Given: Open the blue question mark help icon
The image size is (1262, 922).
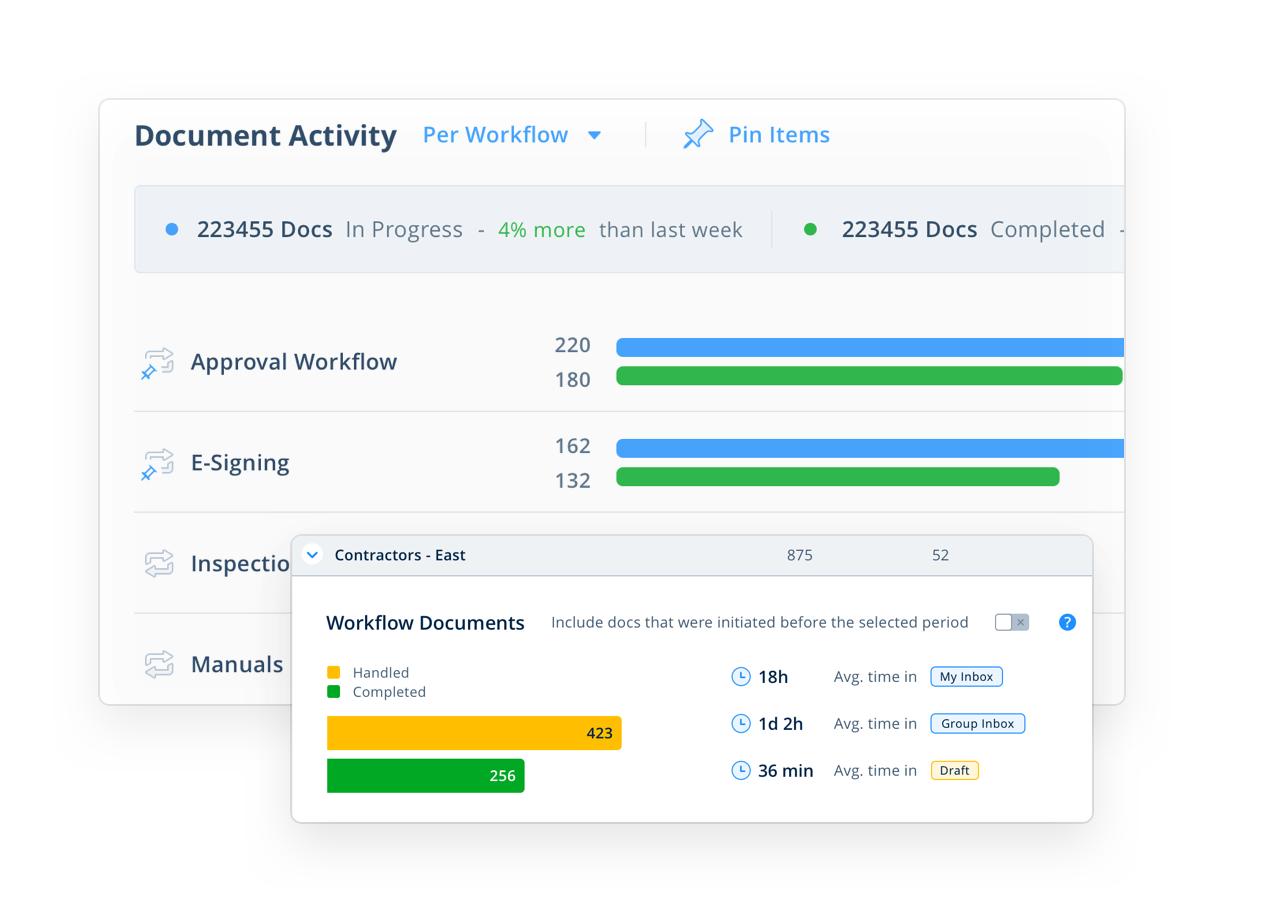Looking at the screenshot, I should click(1067, 622).
